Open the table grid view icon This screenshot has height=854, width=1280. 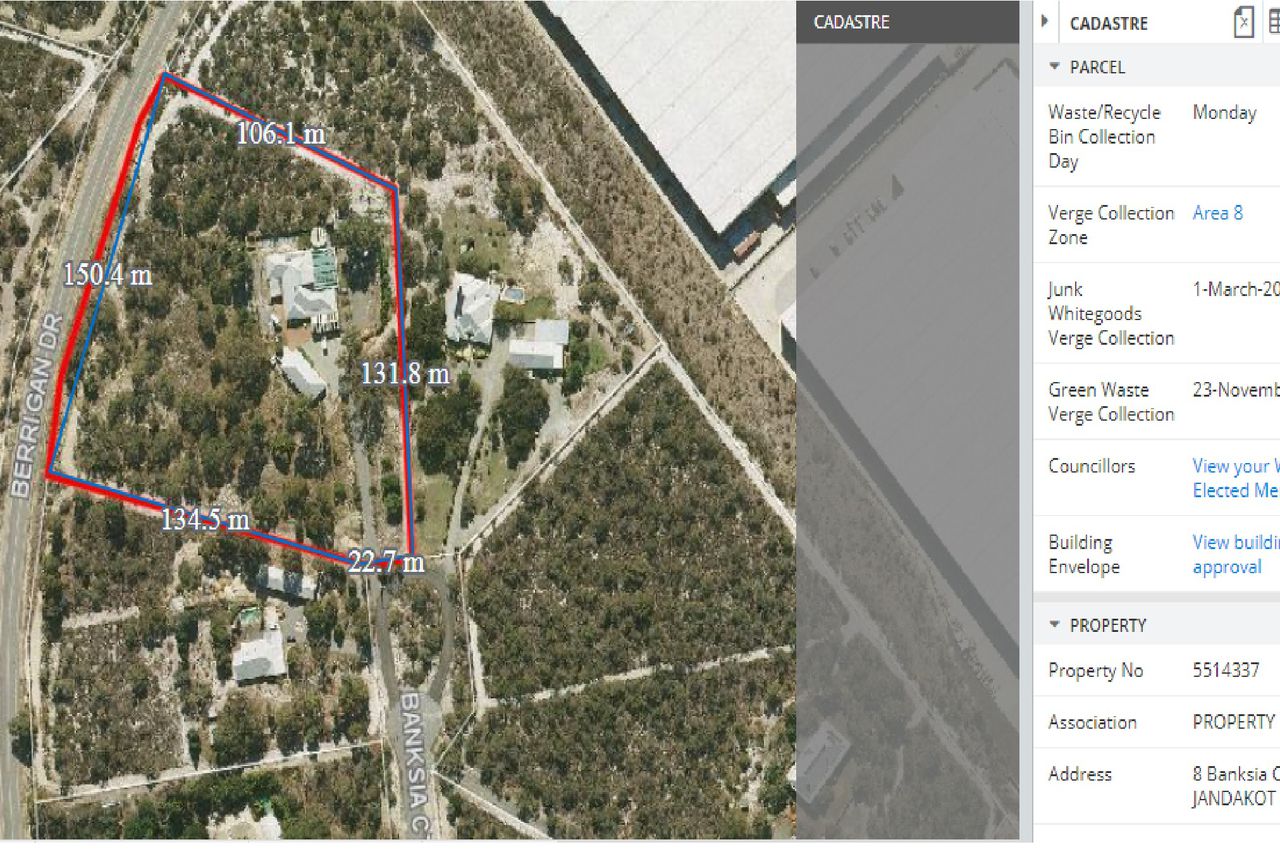click(x=1274, y=22)
